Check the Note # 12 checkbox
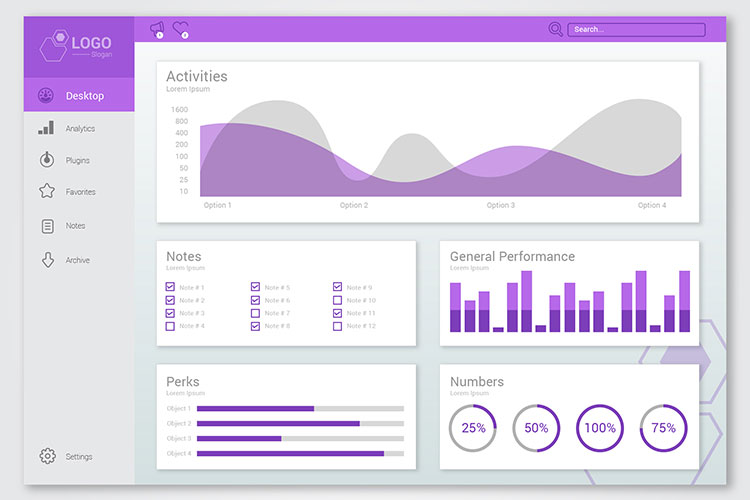The image size is (750, 500). coord(338,326)
